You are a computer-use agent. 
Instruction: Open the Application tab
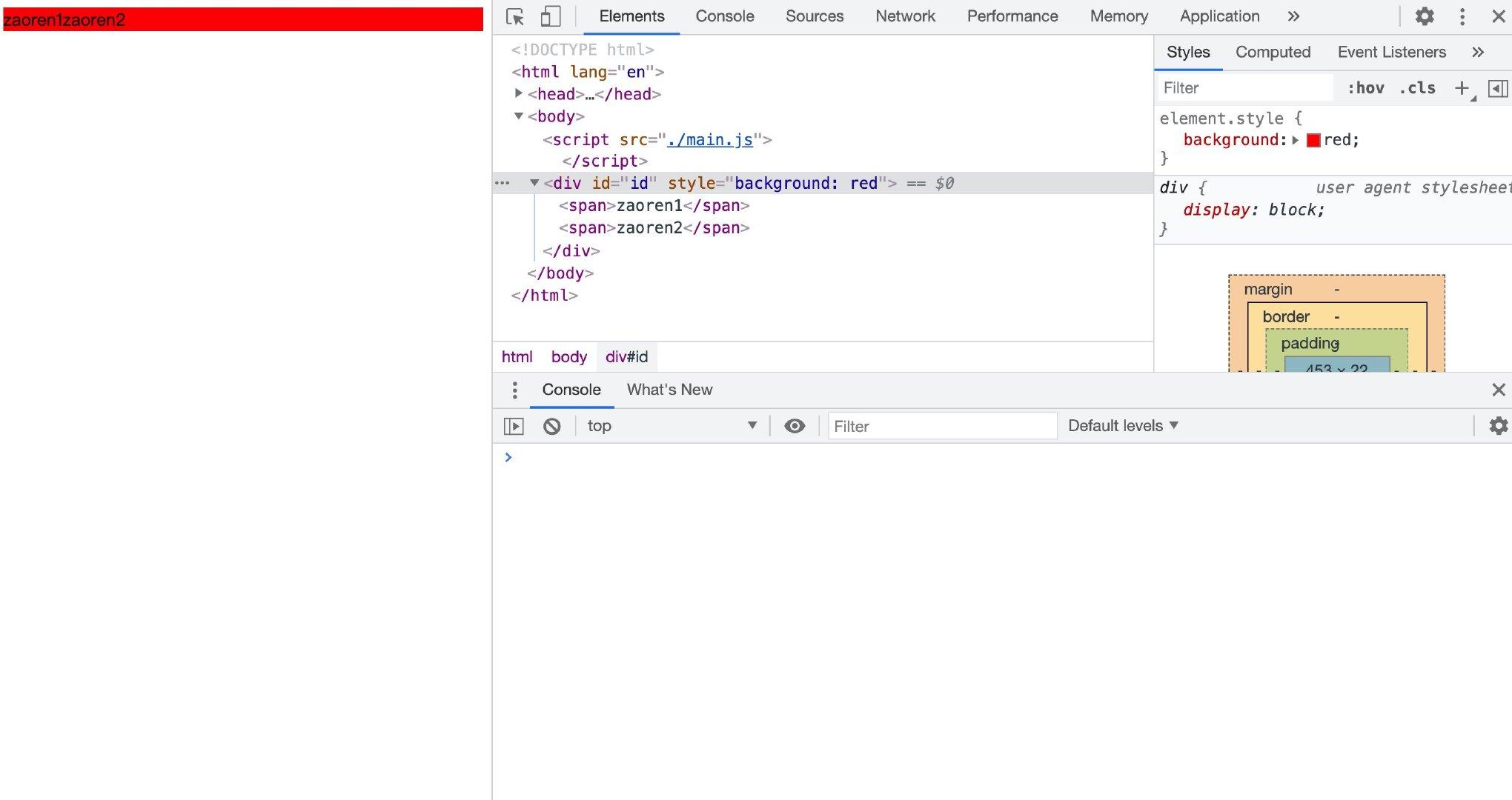[x=1219, y=16]
